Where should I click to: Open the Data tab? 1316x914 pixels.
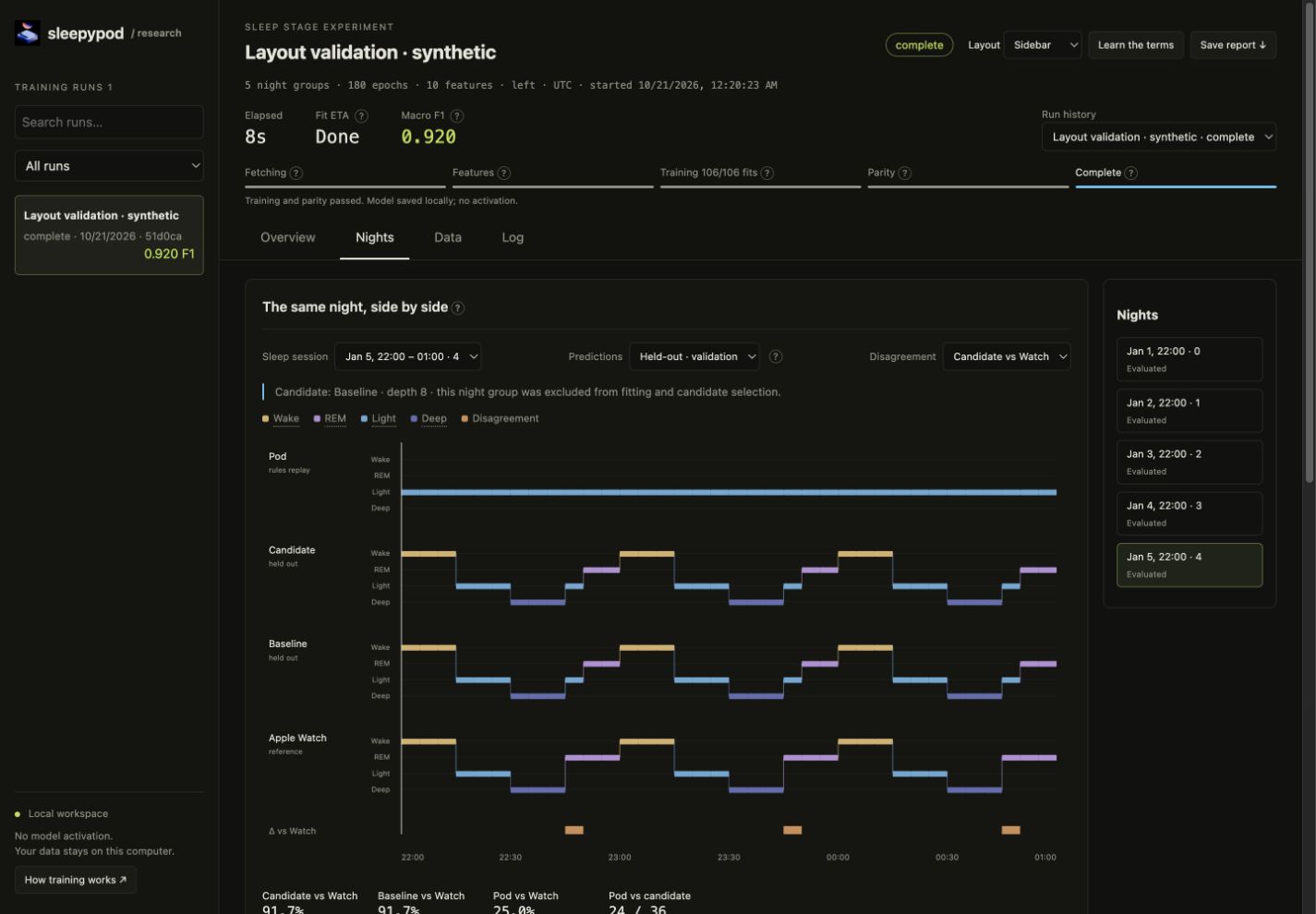448,237
